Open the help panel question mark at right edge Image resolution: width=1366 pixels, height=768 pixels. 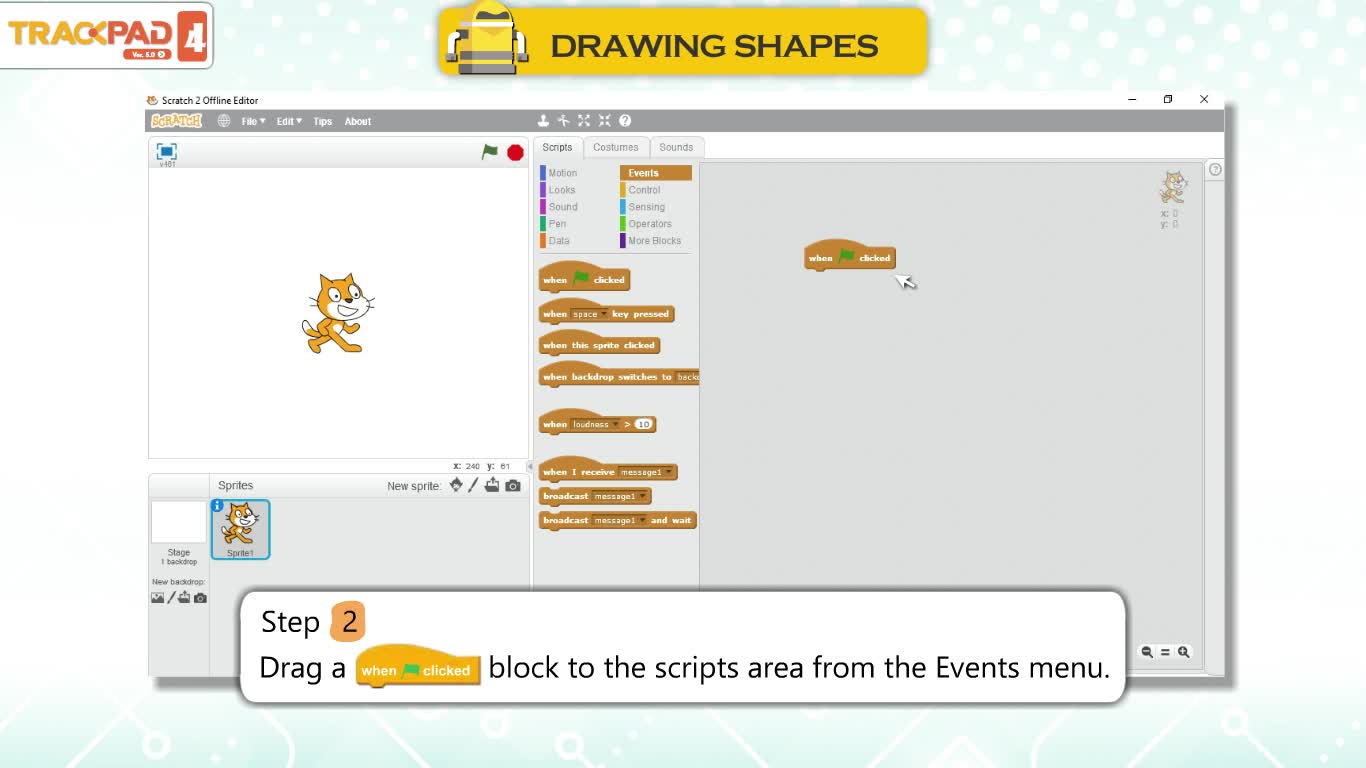1215,170
